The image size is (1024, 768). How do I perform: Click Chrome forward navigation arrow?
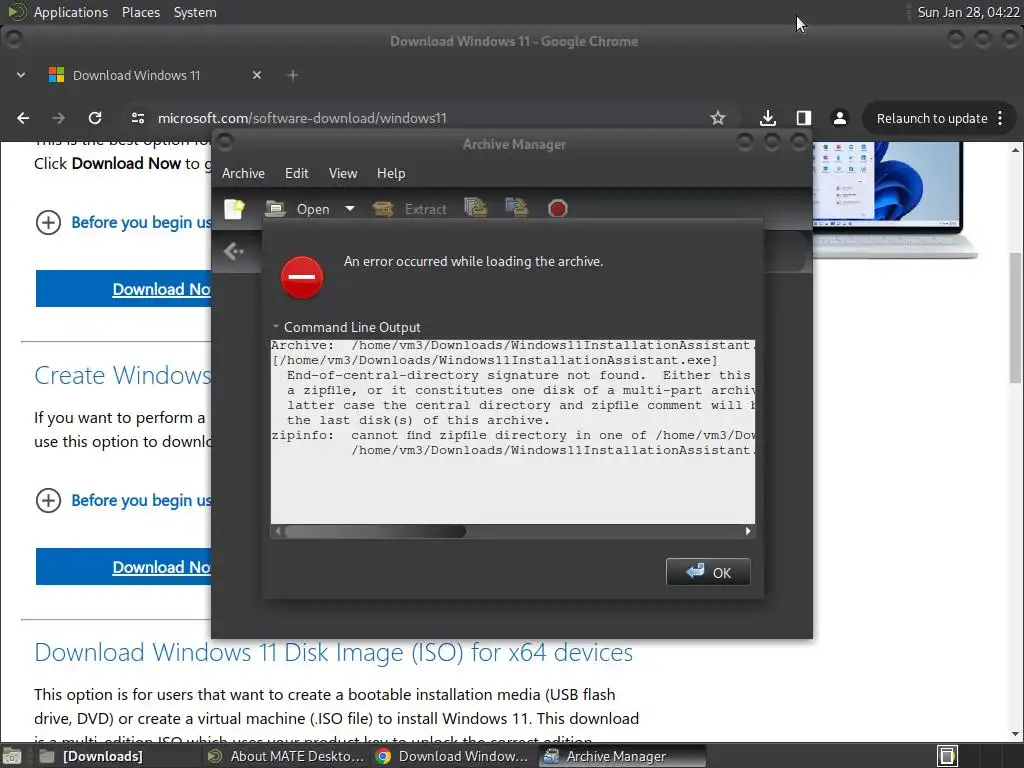click(x=59, y=118)
